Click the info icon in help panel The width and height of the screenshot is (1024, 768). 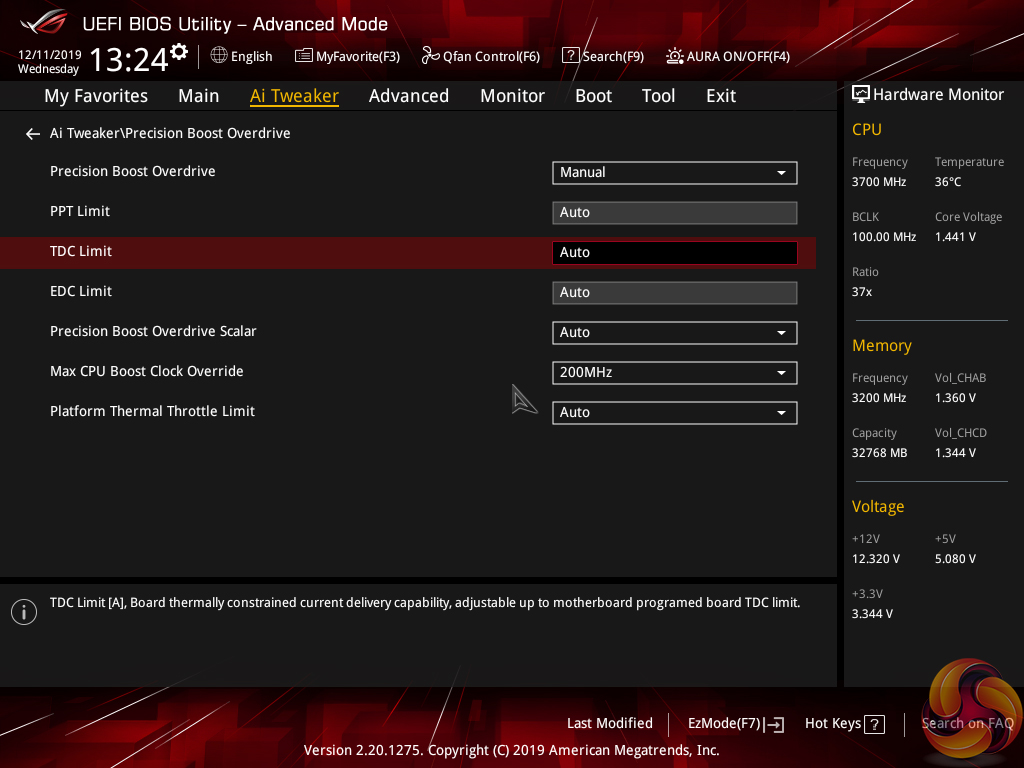pyautogui.click(x=24, y=612)
